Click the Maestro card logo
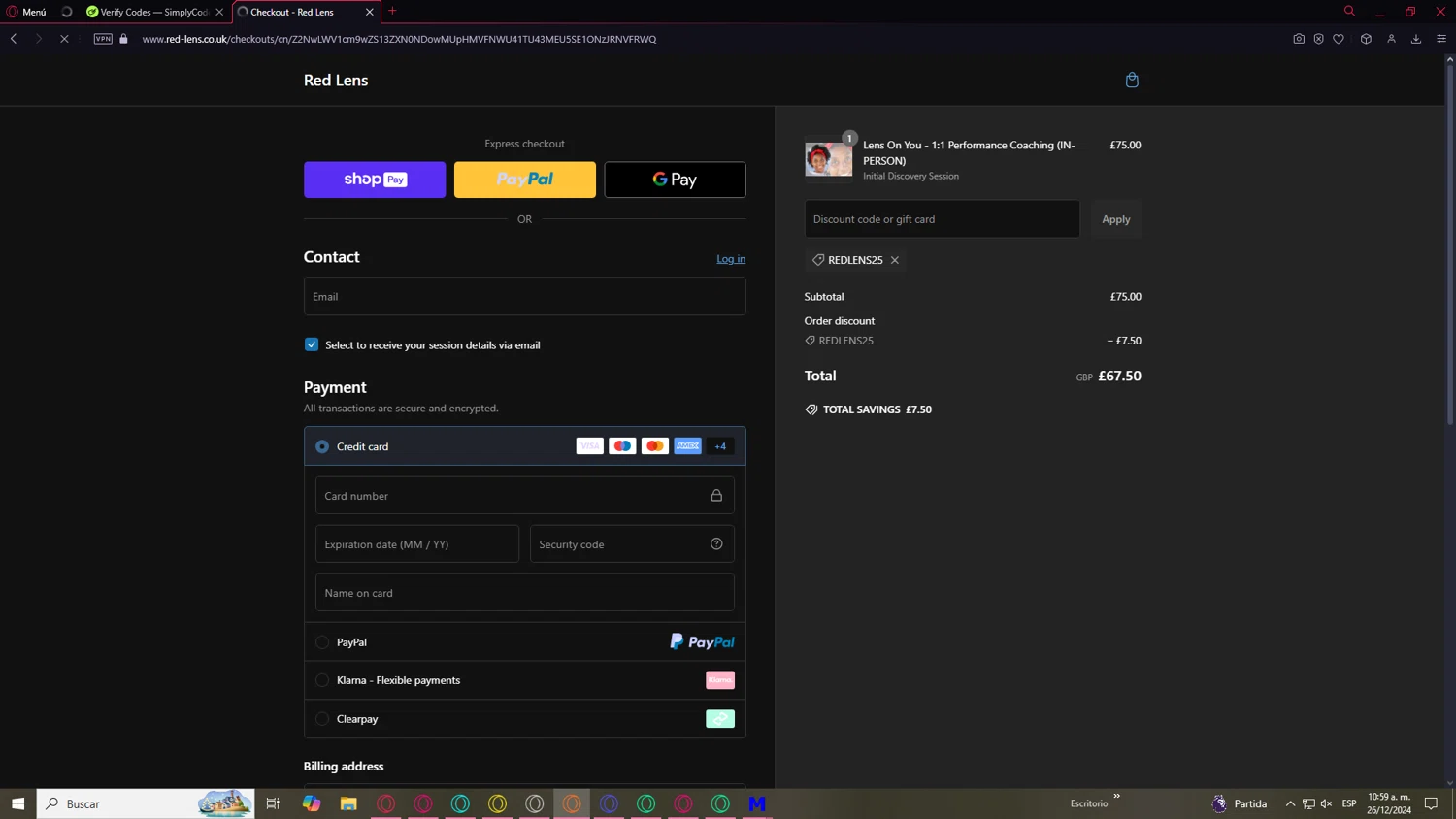Image resolution: width=1456 pixels, height=819 pixels. [622, 446]
